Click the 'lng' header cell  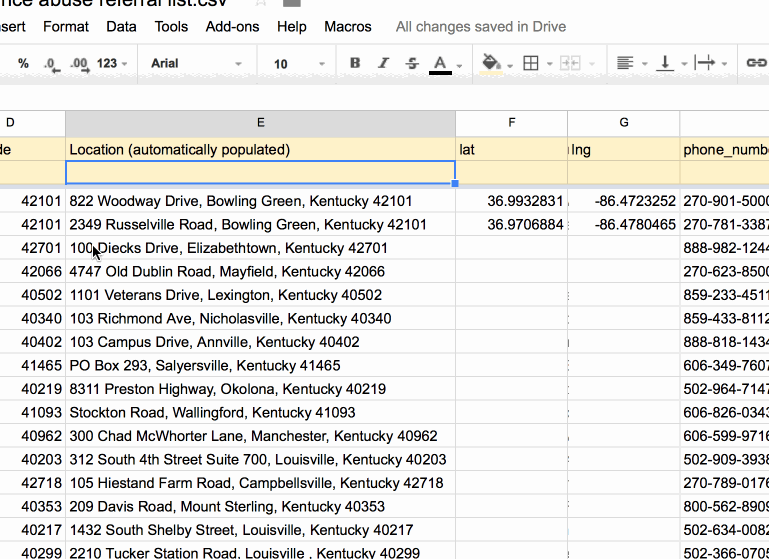point(624,150)
